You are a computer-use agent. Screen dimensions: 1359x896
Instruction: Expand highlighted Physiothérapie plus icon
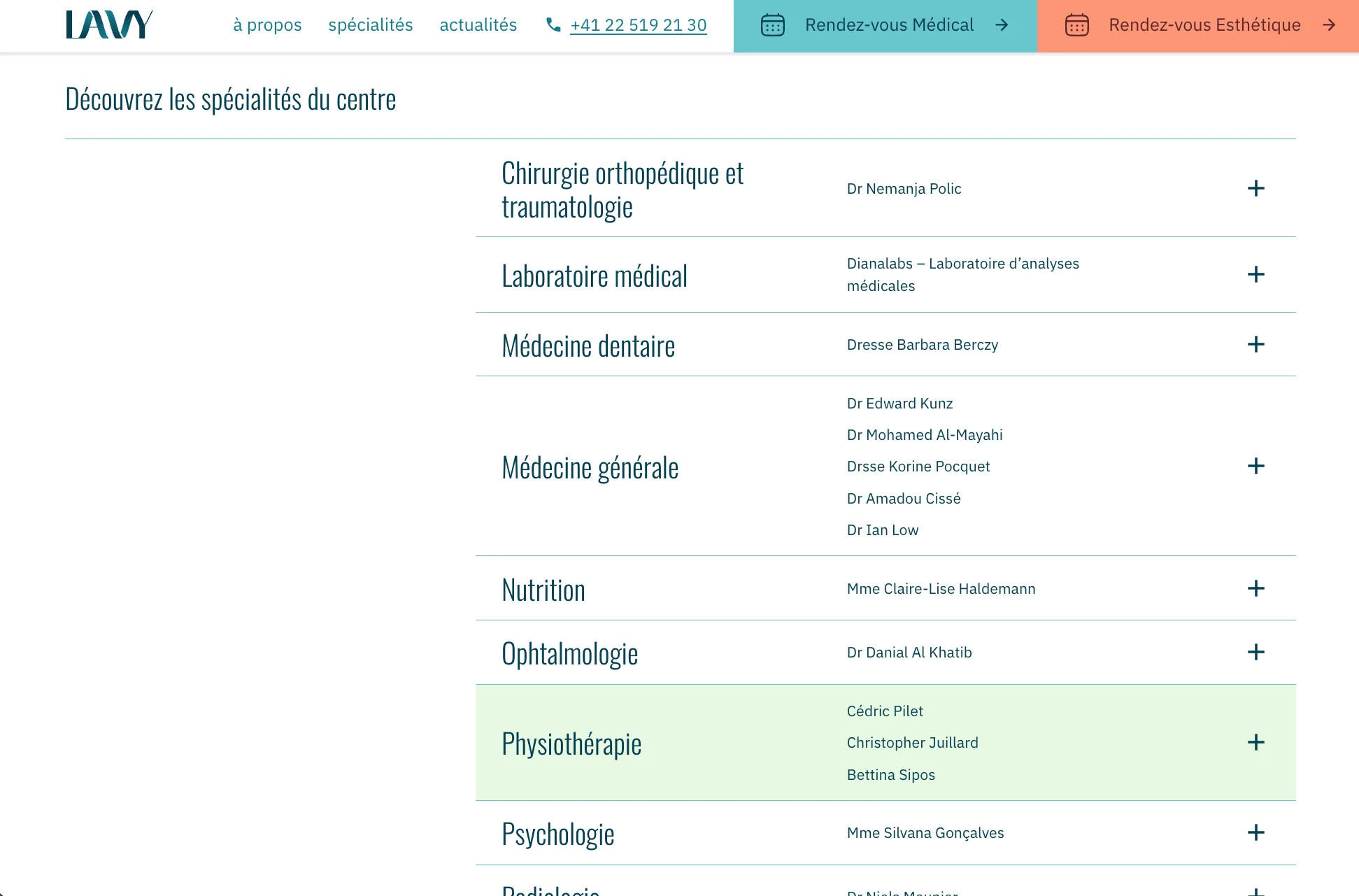1255,742
